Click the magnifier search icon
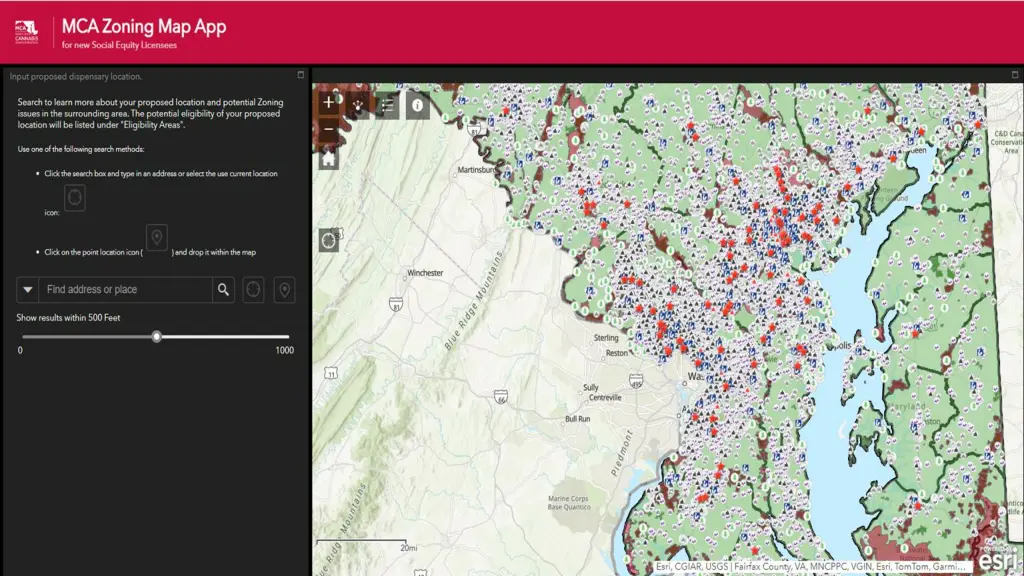The image size is (1024, 576). pos(223,289)
